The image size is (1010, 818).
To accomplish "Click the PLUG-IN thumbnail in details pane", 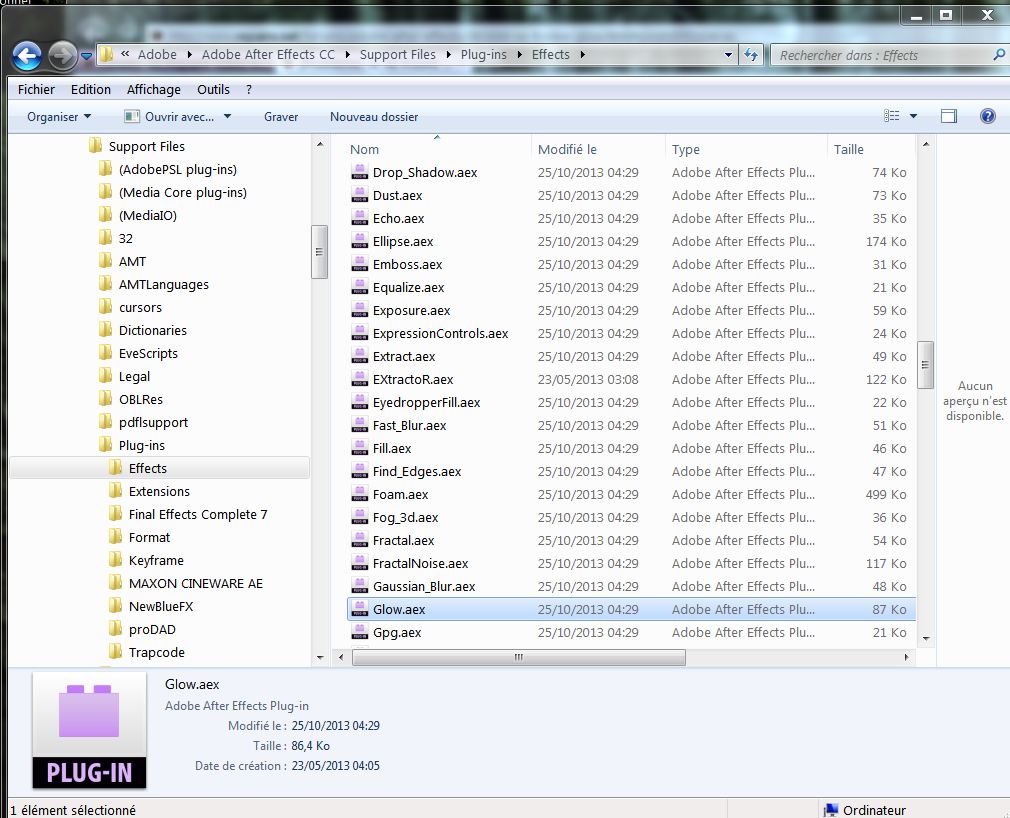I will click(x=90, y=730).
